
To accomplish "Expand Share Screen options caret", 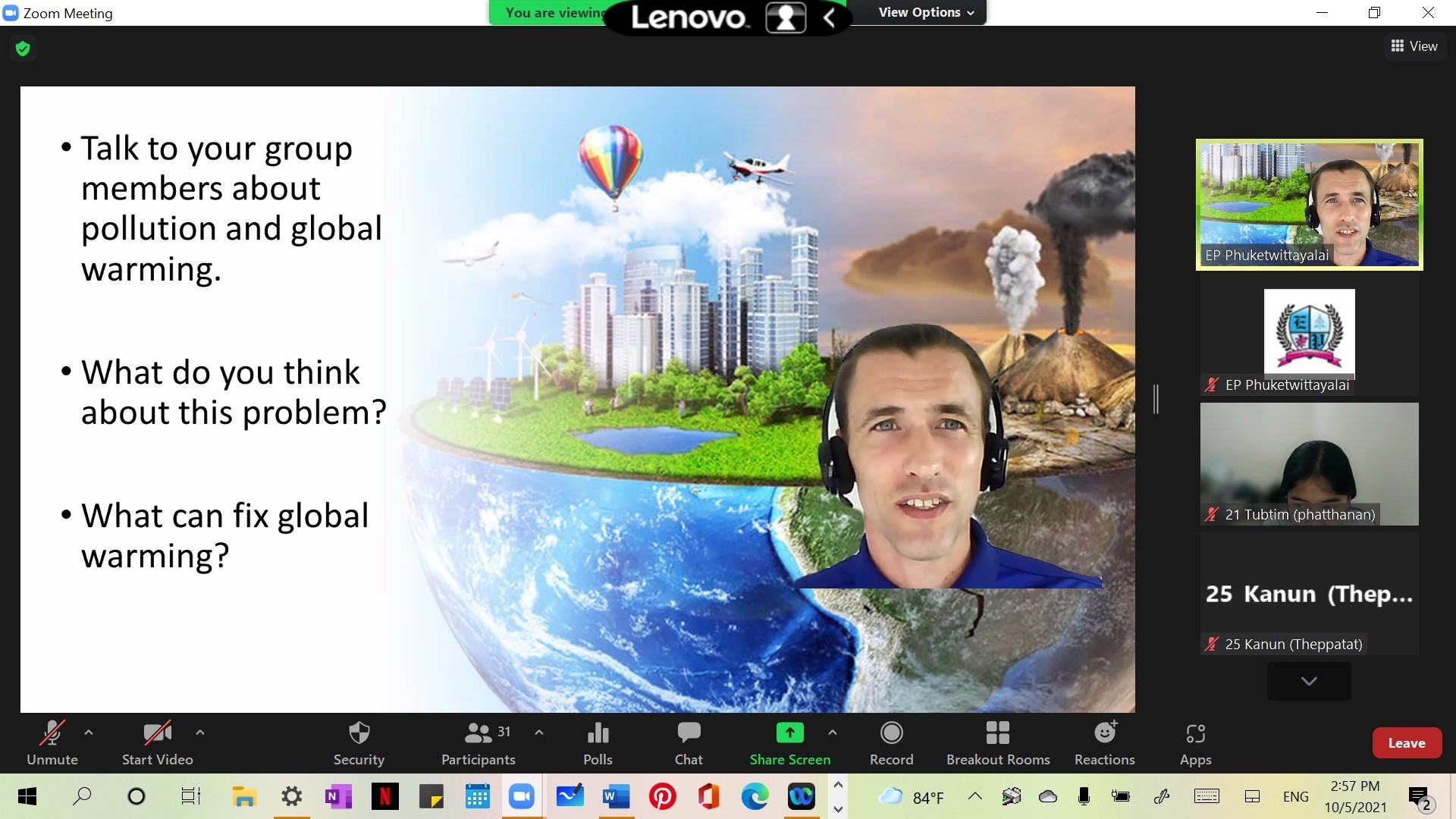I will pos(833,733).
